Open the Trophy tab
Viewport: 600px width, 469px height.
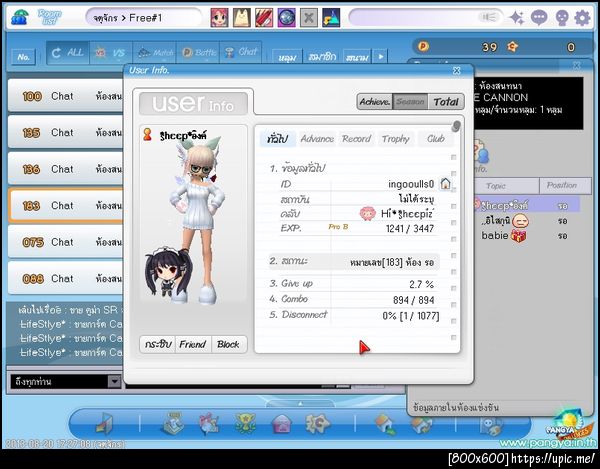click(396, 138)
